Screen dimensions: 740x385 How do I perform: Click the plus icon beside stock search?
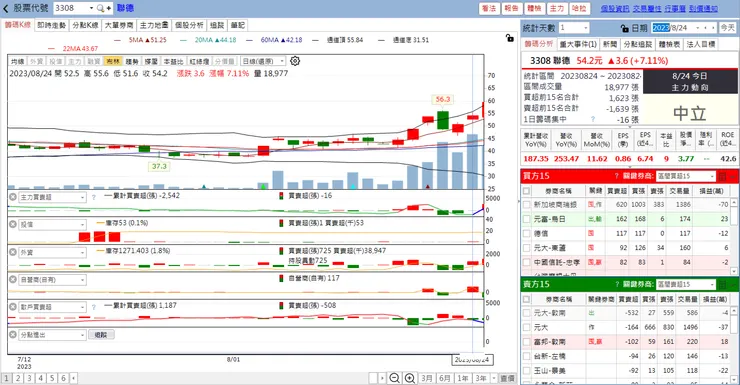click(109, 8)
